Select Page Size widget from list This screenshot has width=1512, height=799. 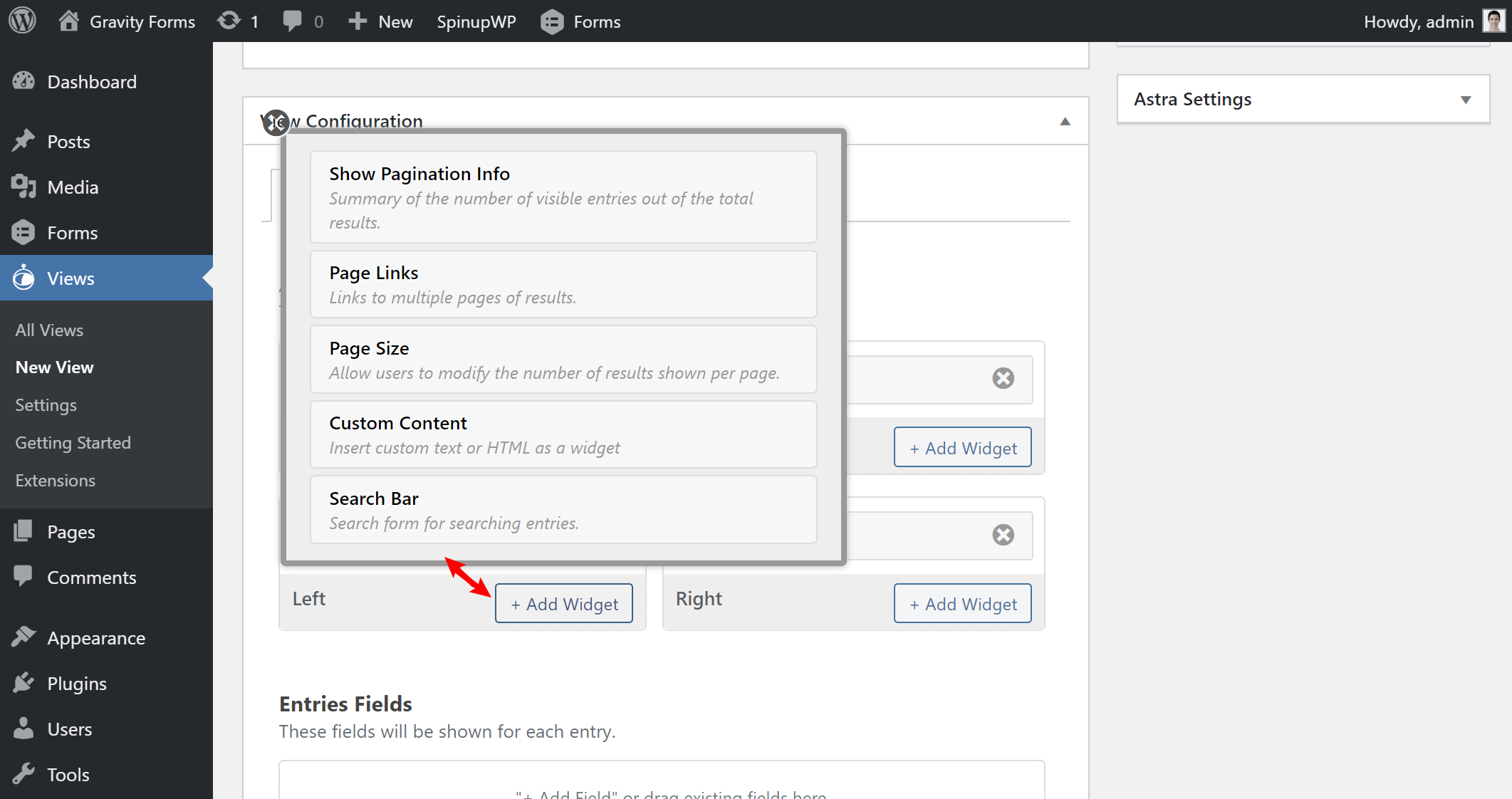[565, 360]
